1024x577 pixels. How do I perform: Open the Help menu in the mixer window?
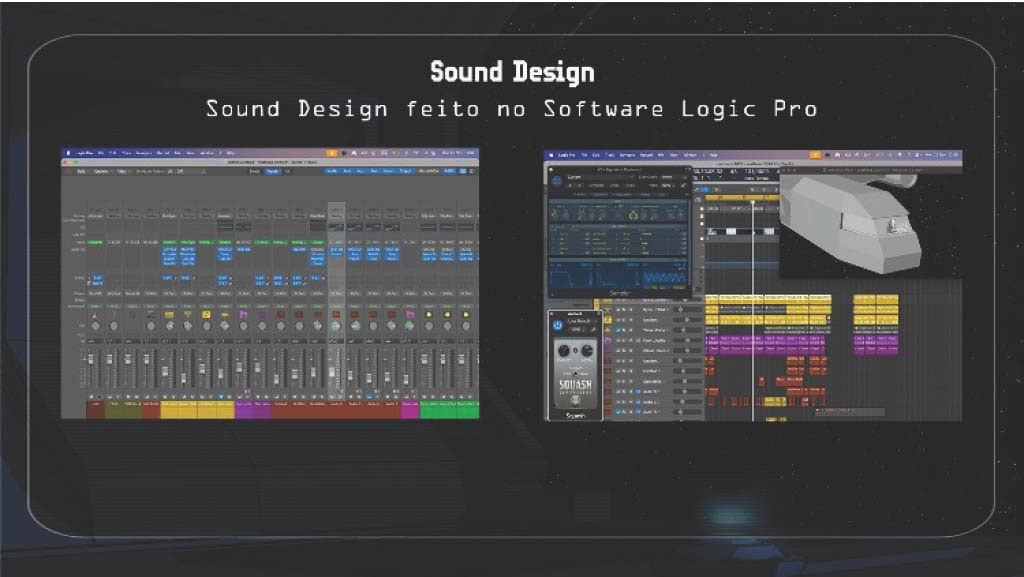pos(231,153)
